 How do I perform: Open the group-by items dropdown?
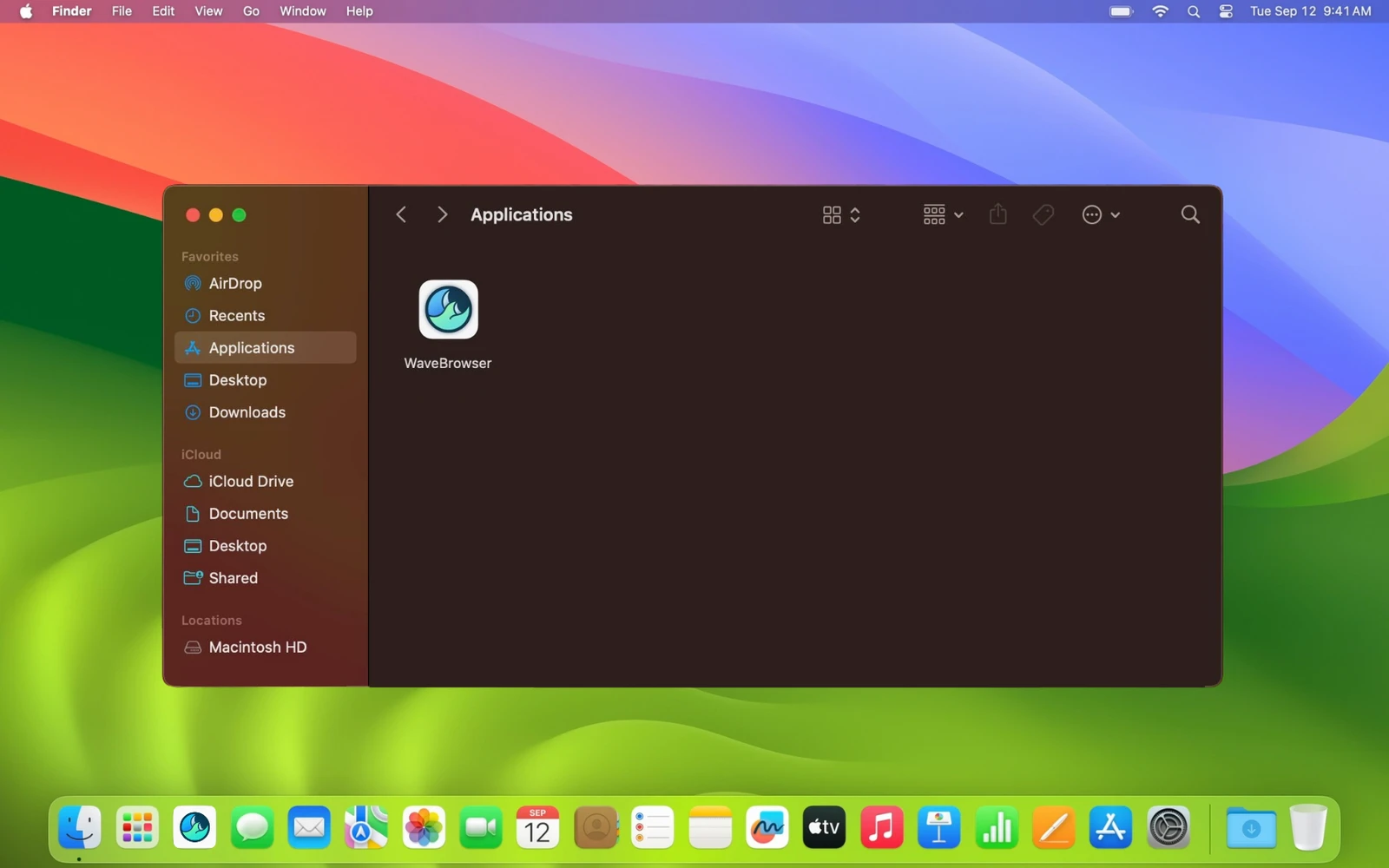[943, 214]
